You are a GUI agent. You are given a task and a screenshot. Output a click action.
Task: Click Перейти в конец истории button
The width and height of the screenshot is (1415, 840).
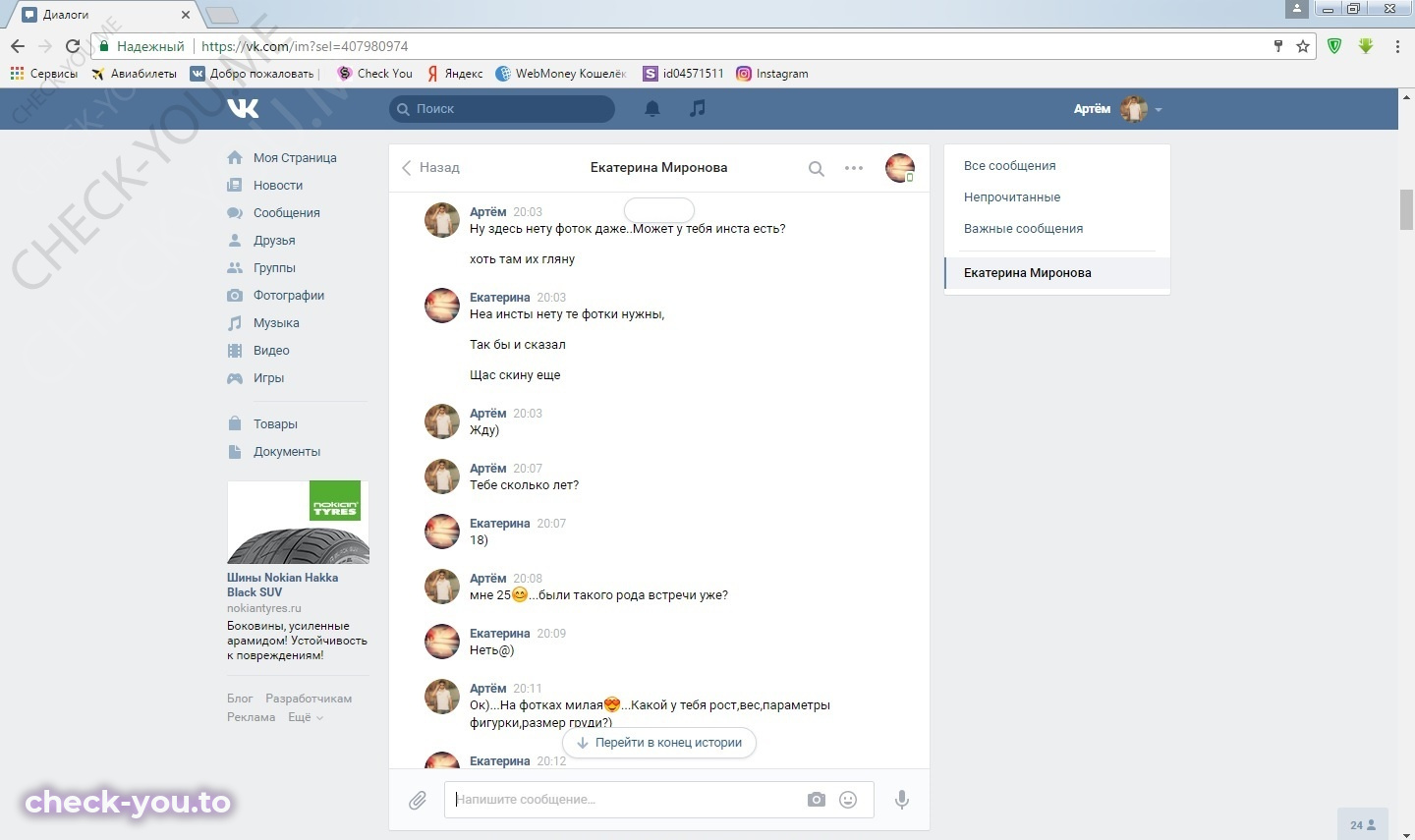point(659,743)
